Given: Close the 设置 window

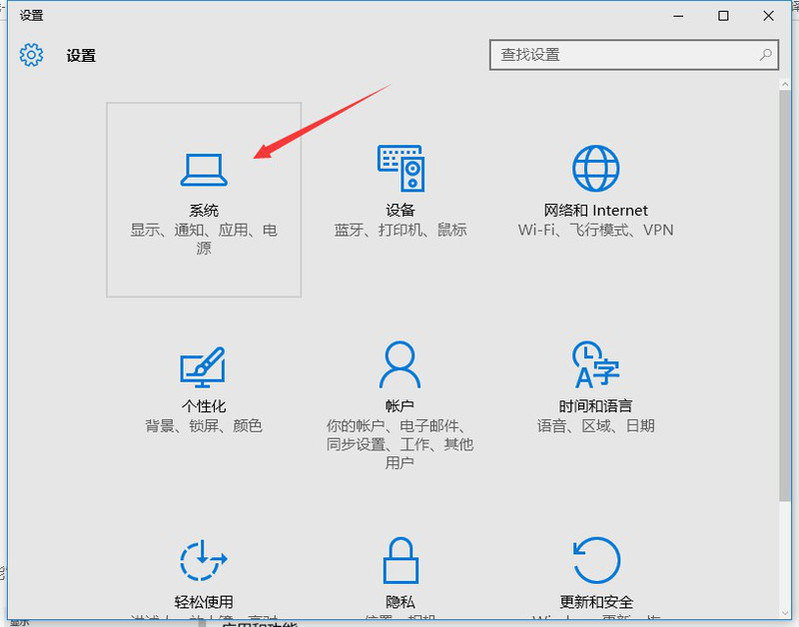Looking at the screenshot, I should (768, 16).
